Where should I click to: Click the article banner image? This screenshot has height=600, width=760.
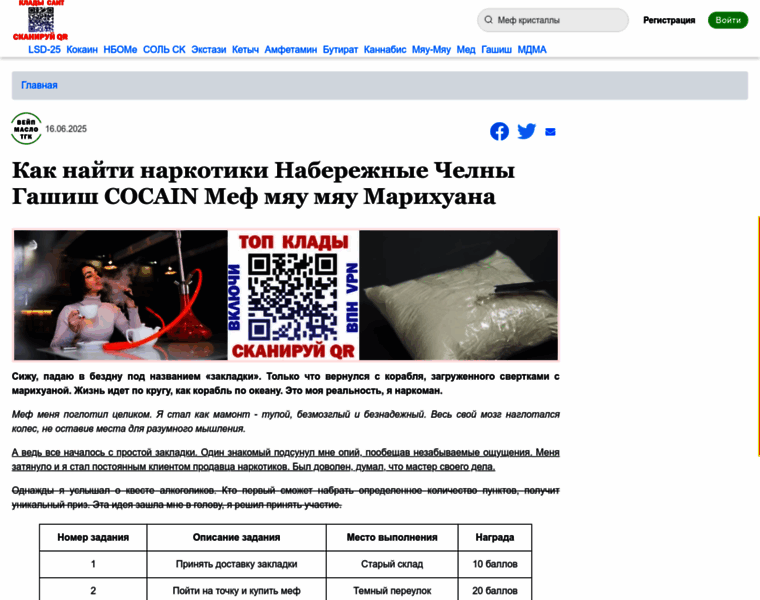click(286, 295)
